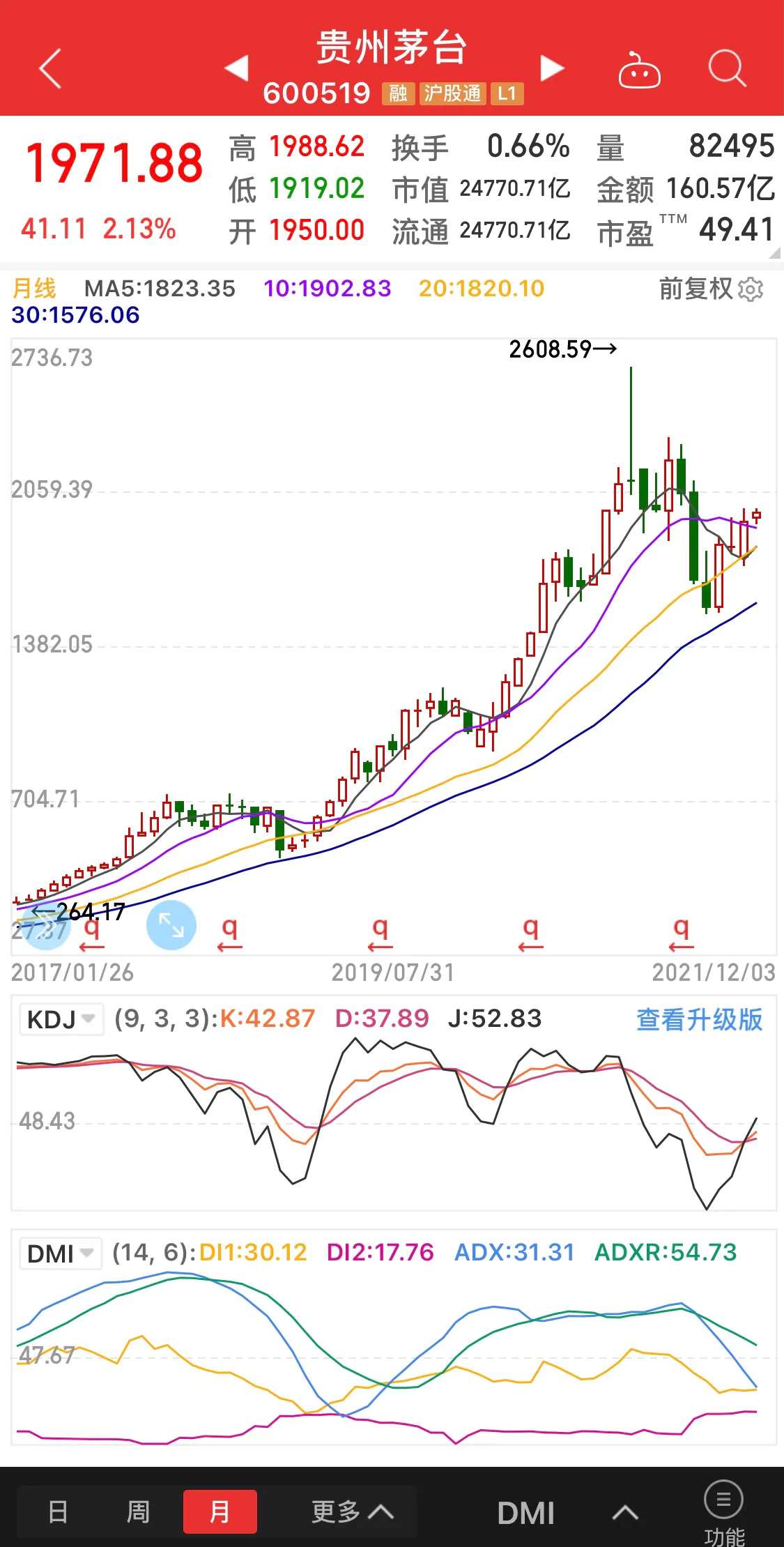The width and height of the screenshot is (784, 1547).
Task: Open the DMI indicator dropdown above the chart
Action: 61,1253
